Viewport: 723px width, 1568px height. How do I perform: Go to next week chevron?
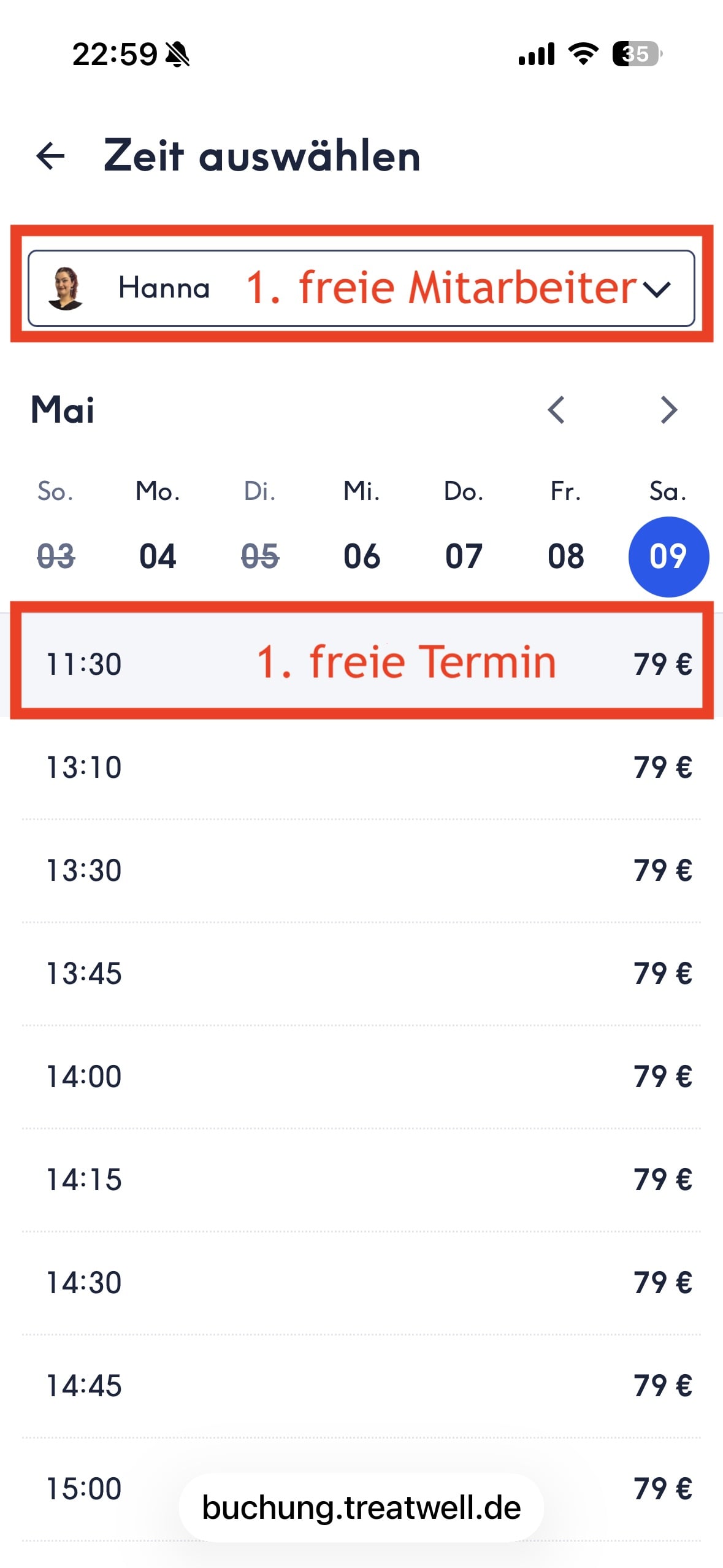click(668, 410)
